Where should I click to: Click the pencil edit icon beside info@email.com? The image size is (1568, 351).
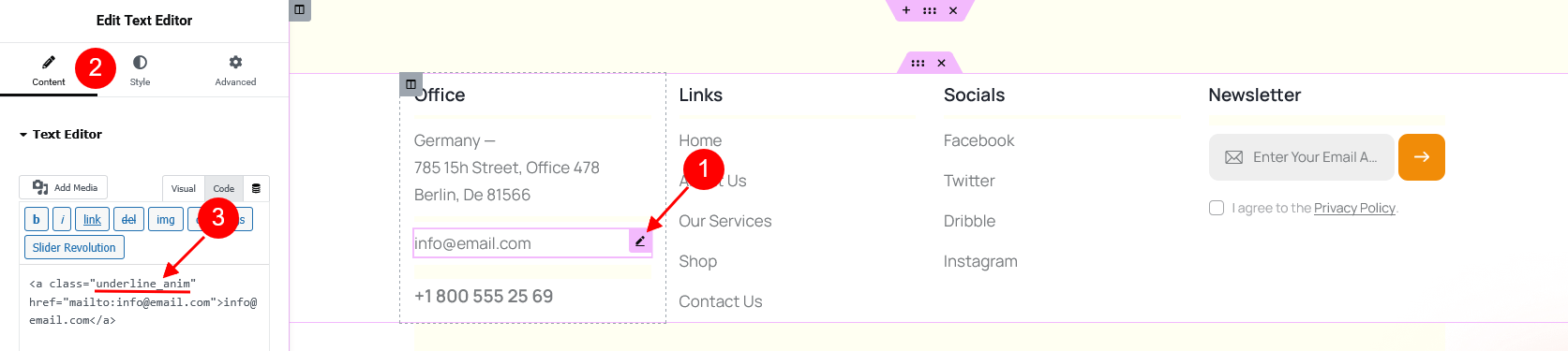pyautogui.click(x=640, y=241)
